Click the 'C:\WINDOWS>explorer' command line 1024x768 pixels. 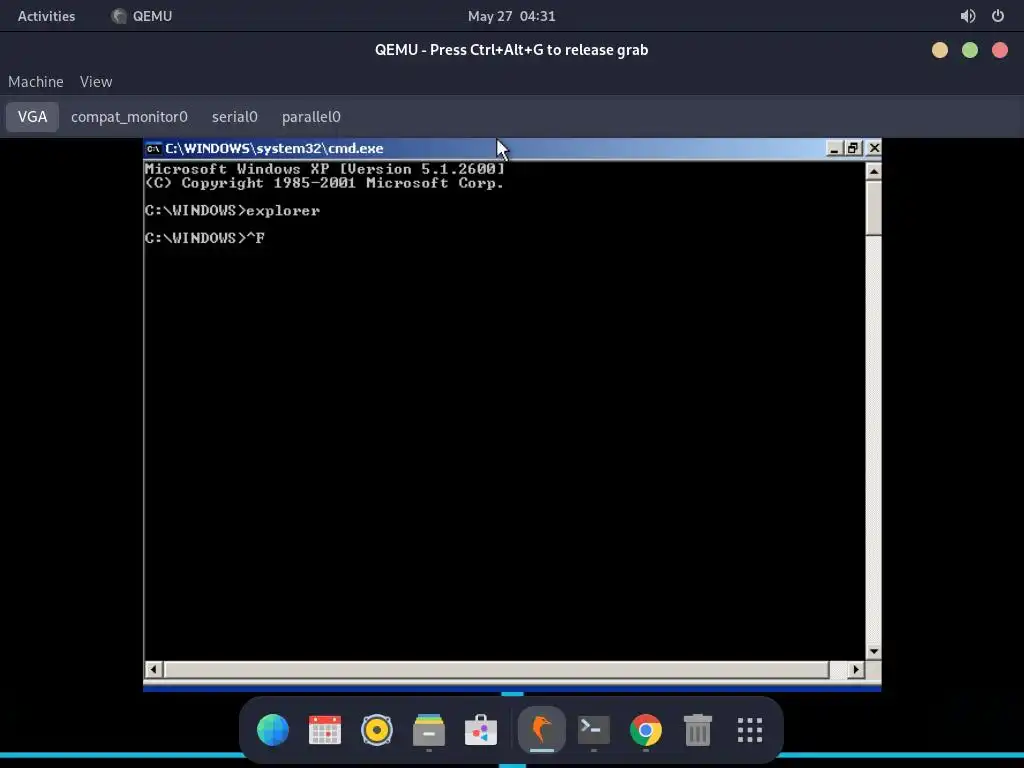click(232, 211)
